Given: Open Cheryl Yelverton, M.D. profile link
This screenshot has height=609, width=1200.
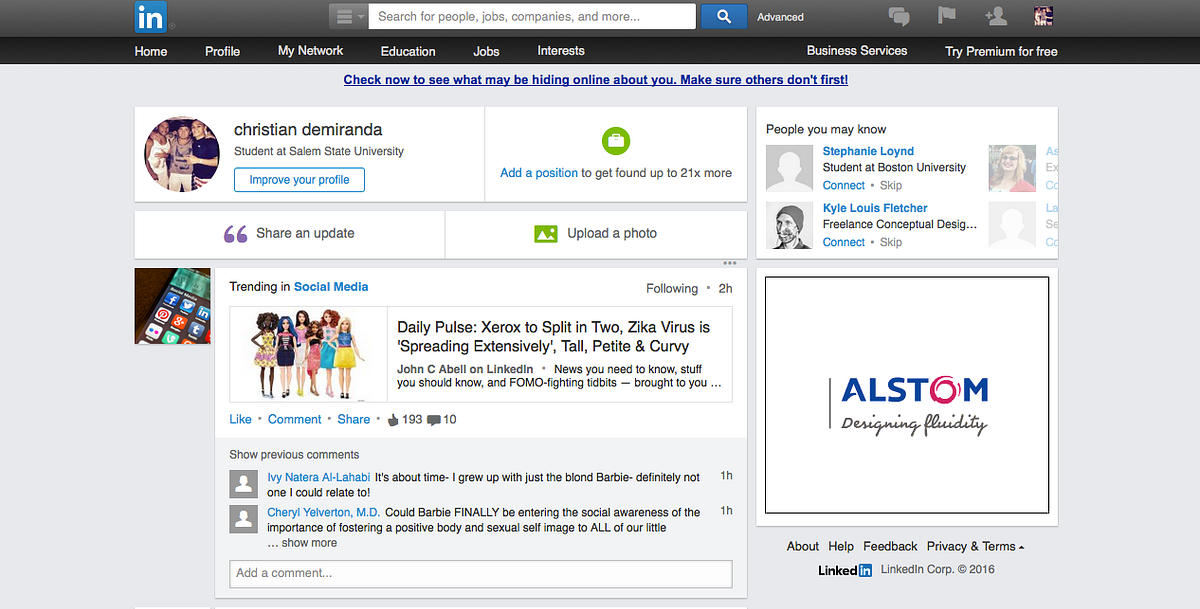Looking at the screenshot, I should (x=324, y=513).
